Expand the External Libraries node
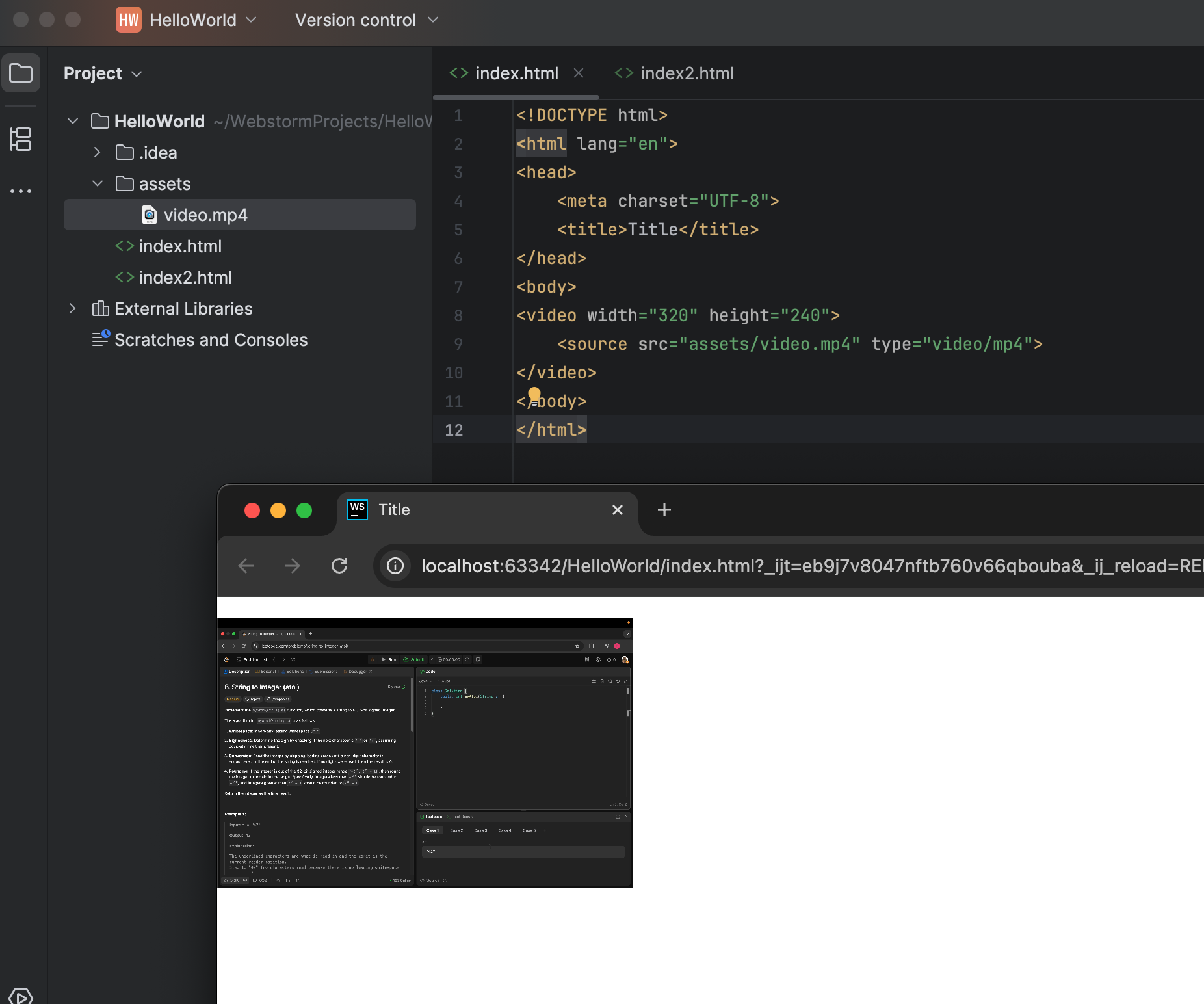1204x1004 pixels. click(x=72, y=308)
